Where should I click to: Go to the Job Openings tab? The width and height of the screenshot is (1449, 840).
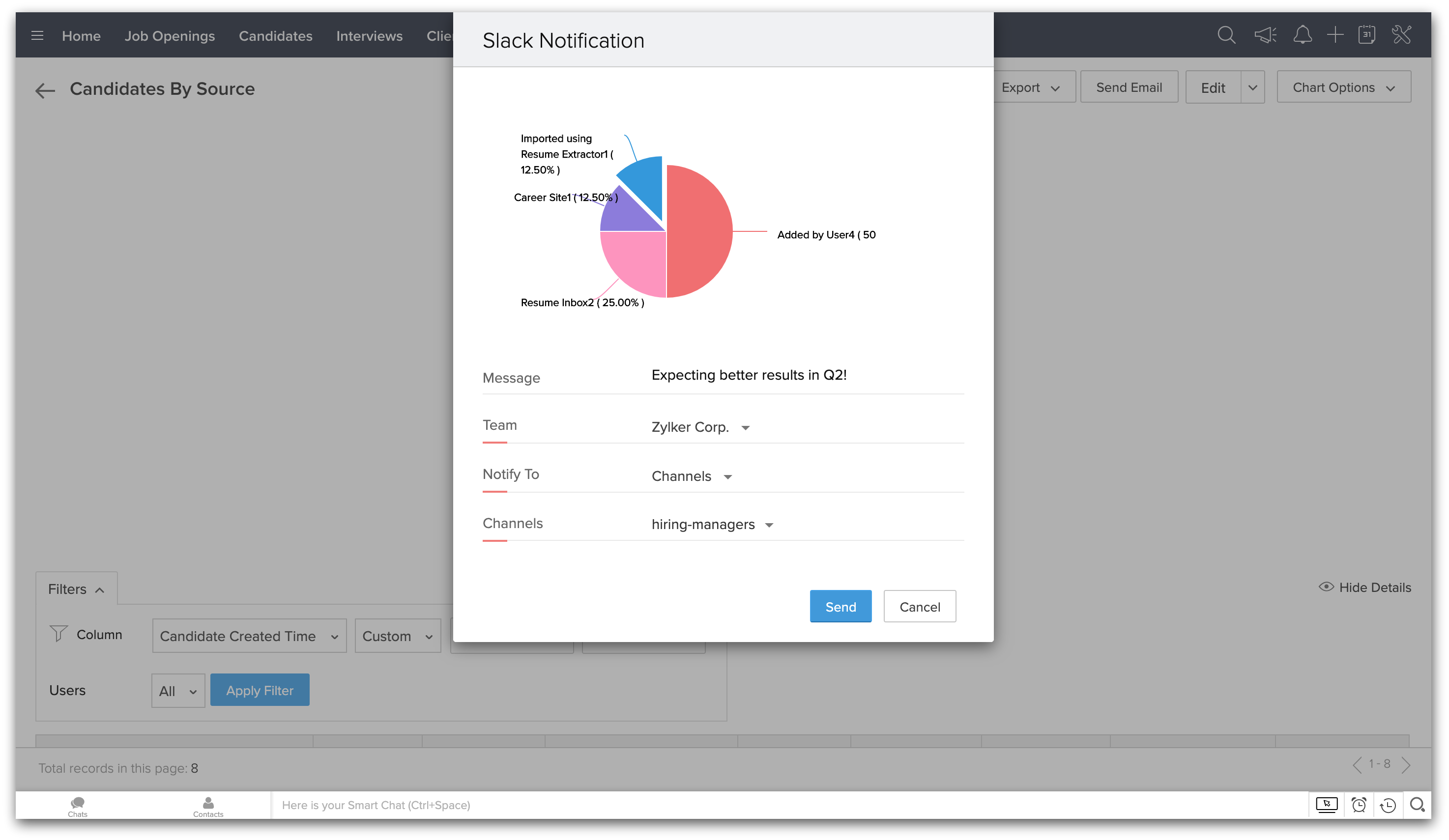[170, 36]
